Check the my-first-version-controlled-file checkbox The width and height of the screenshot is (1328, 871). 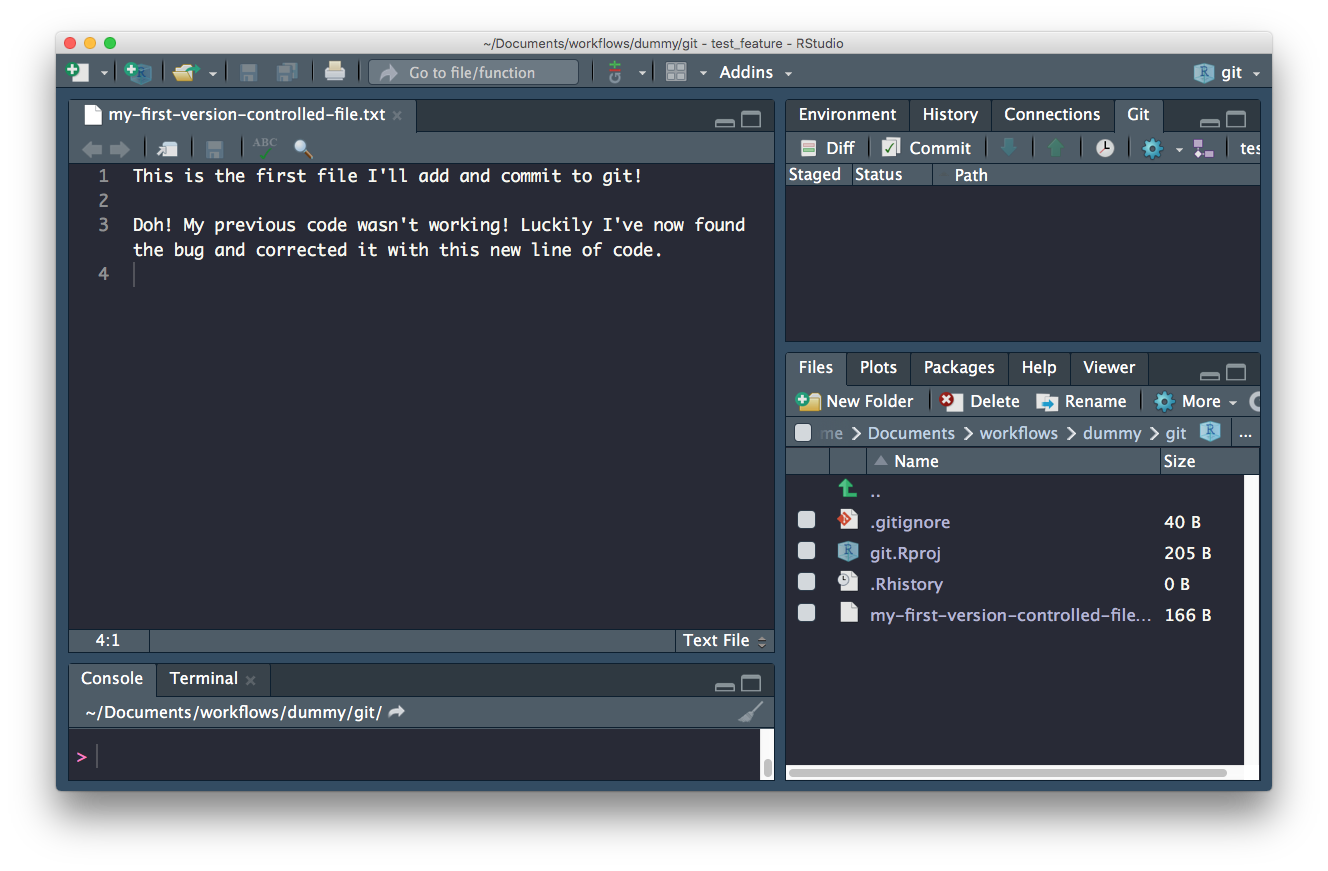click(x=806, y=613)
